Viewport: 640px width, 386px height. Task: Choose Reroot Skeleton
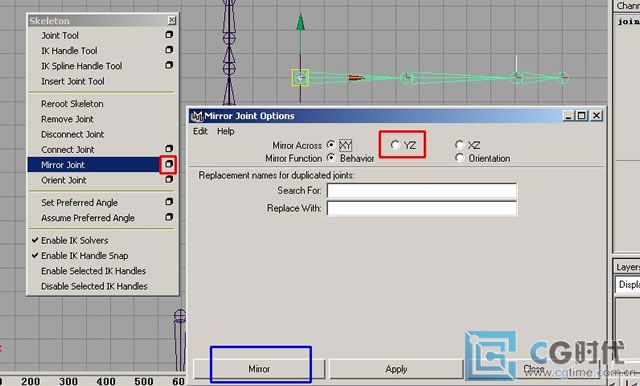coord(72,104)
